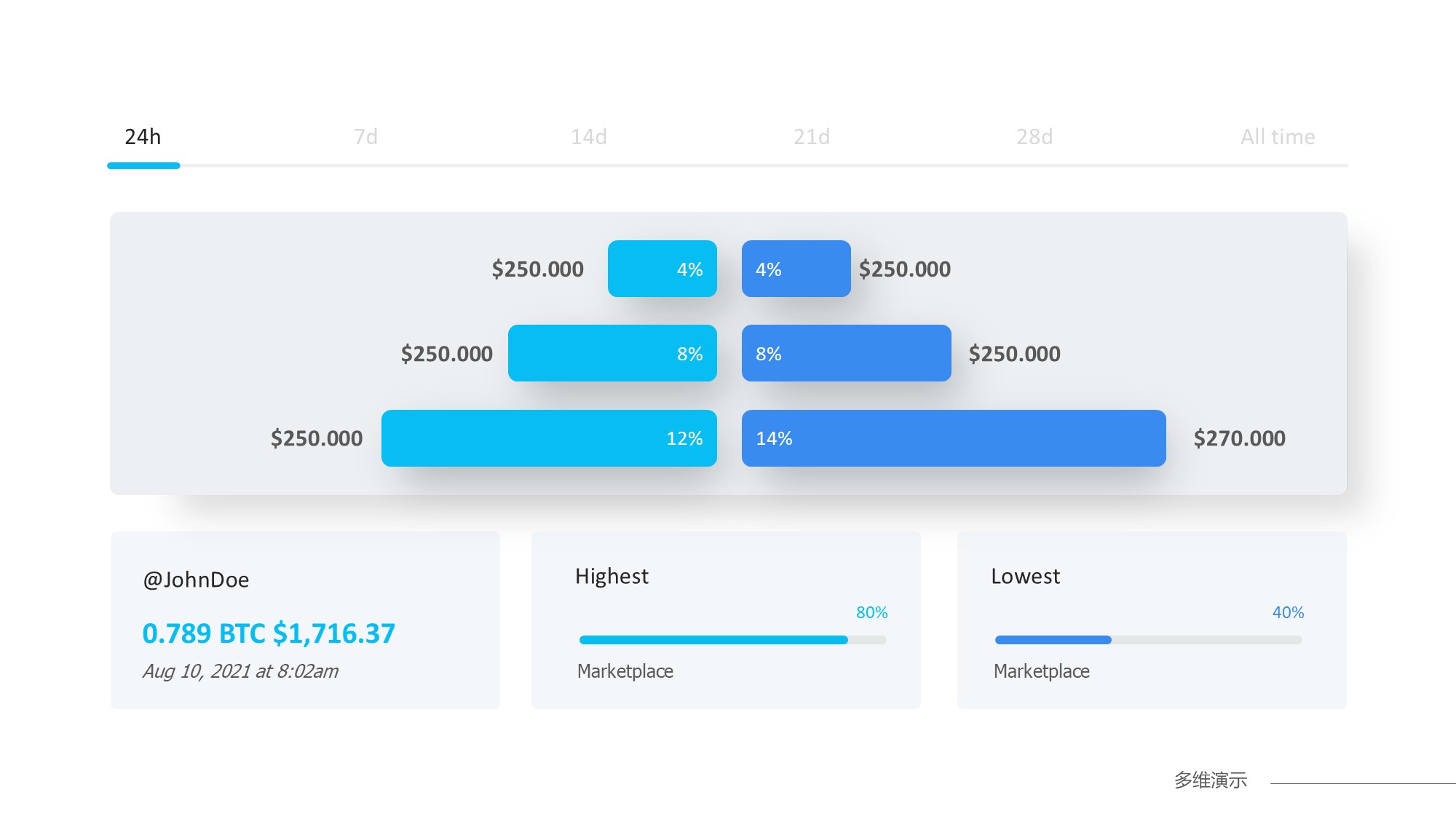1456x819 pixels.
Task: Open the @JohnDoe username link
Action: (x=196, y=579)
